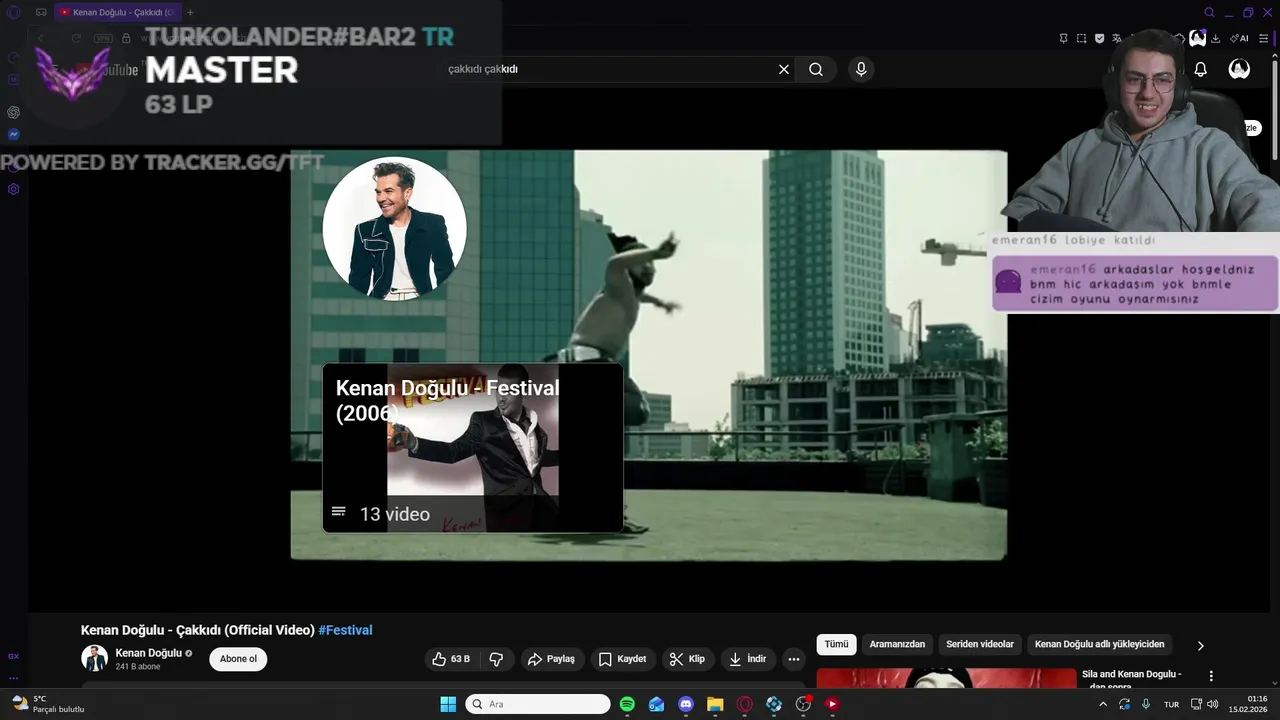Share the video via Paylaş
Image resolution: width=1280 pixels, height=720 pixels.
551,659
